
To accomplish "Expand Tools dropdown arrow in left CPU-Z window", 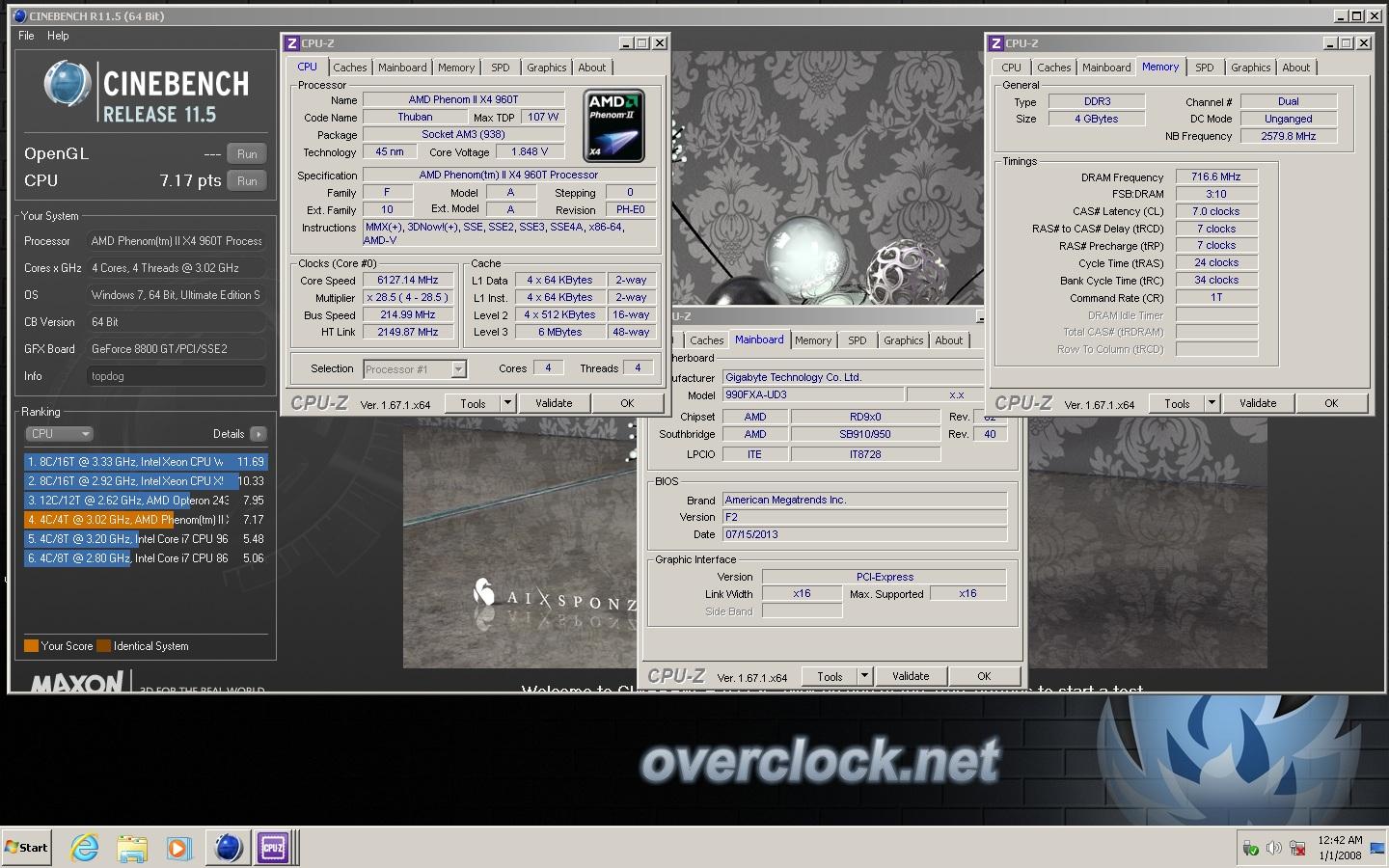I will pos(508,404).
